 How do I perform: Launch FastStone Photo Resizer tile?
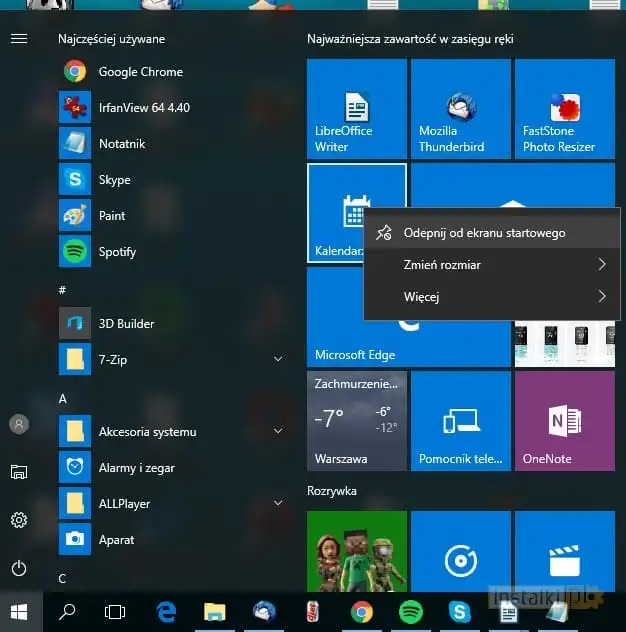pos(564,109)
